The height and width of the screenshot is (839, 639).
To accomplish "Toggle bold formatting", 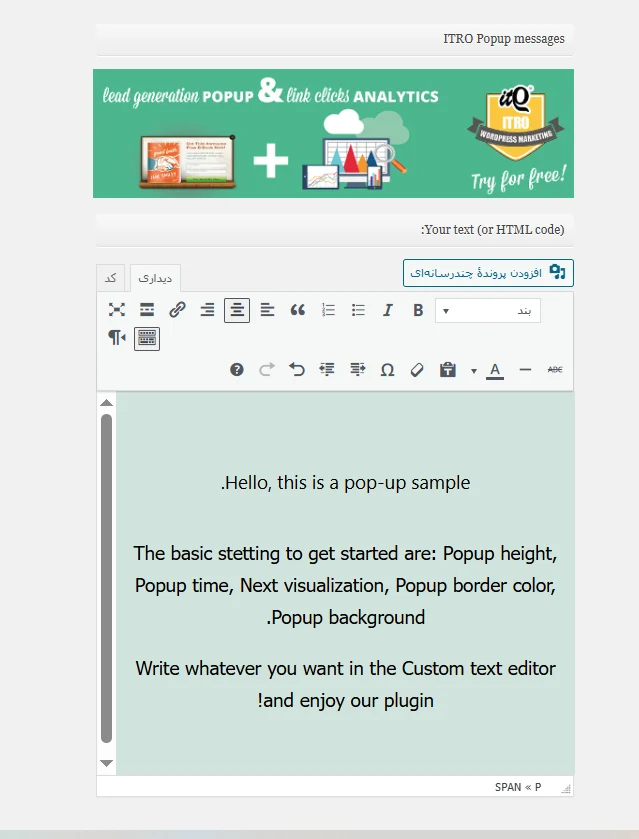I will [418, 310].
